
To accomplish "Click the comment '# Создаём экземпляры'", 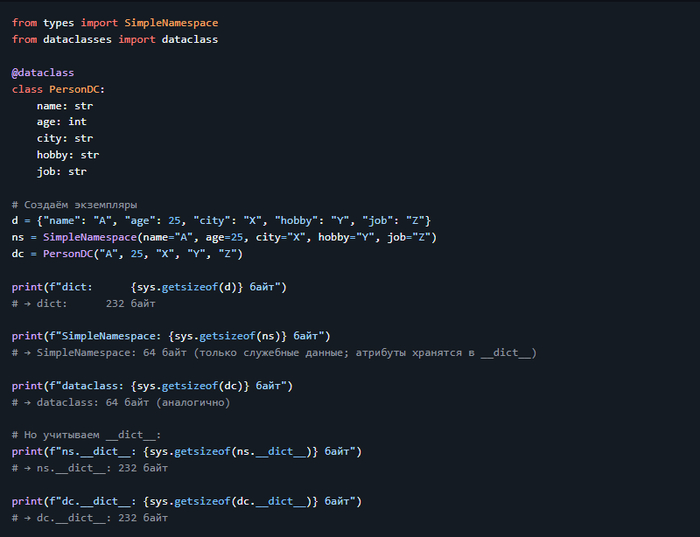I will coord(75,204).
